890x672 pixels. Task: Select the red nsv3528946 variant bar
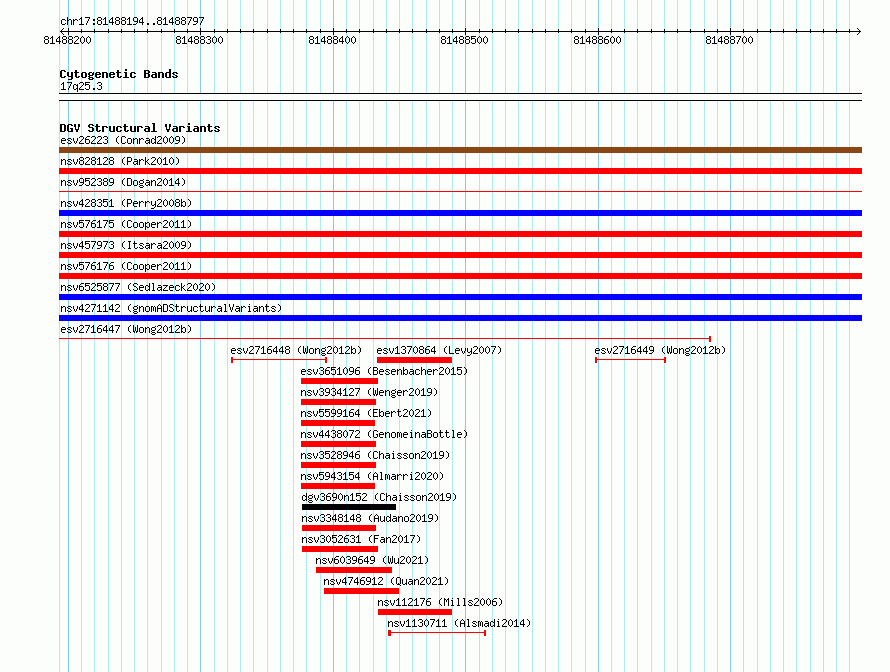338,465
